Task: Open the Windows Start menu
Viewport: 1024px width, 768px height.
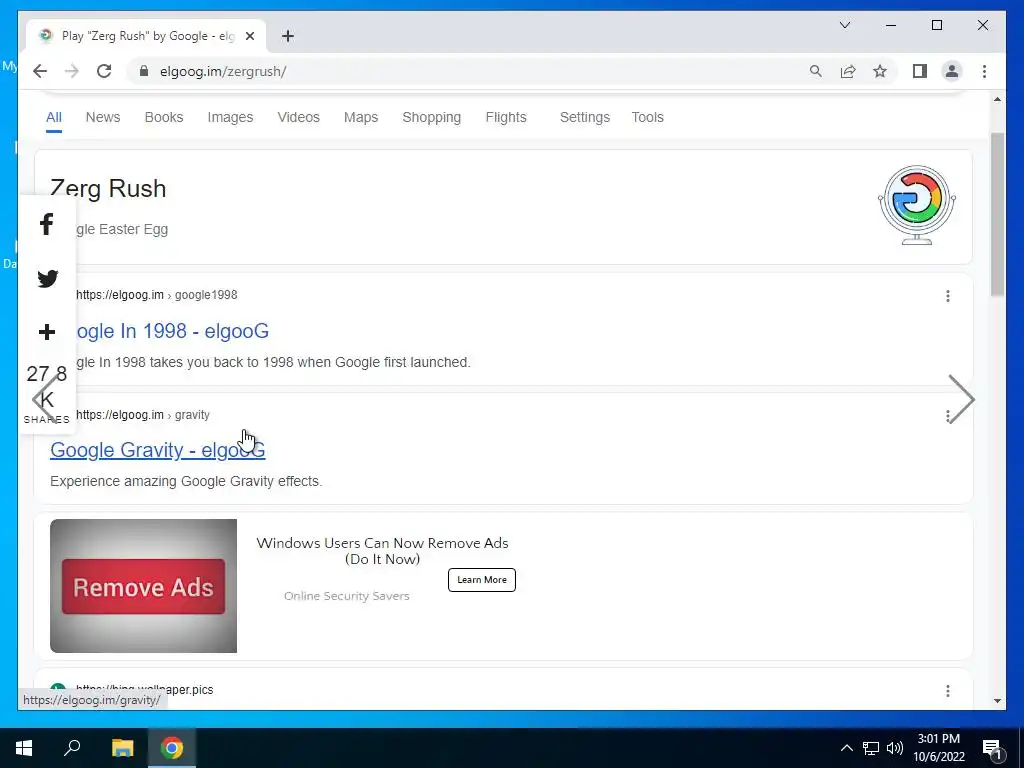Action: [24, 748]
